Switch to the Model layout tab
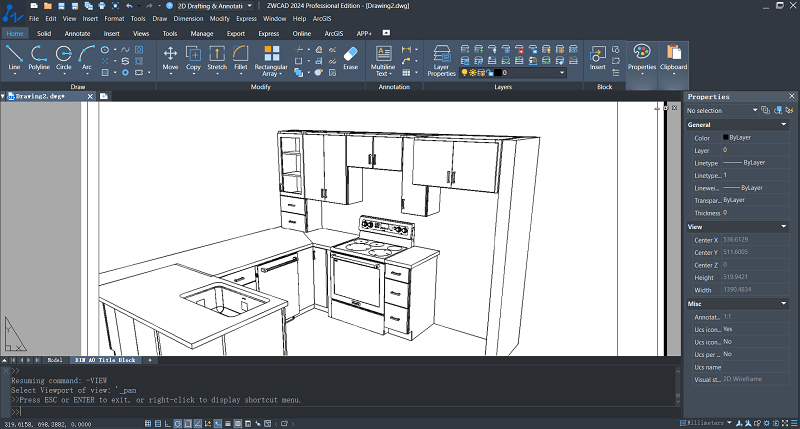 (x=54, y=359)
